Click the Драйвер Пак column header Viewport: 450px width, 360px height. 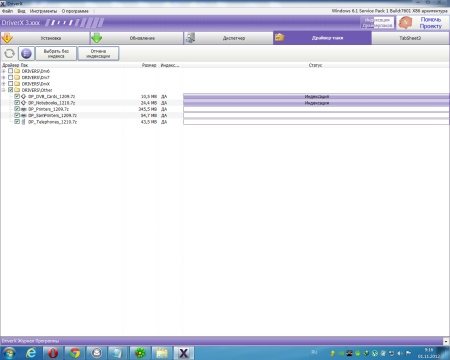tap(15, 65)
